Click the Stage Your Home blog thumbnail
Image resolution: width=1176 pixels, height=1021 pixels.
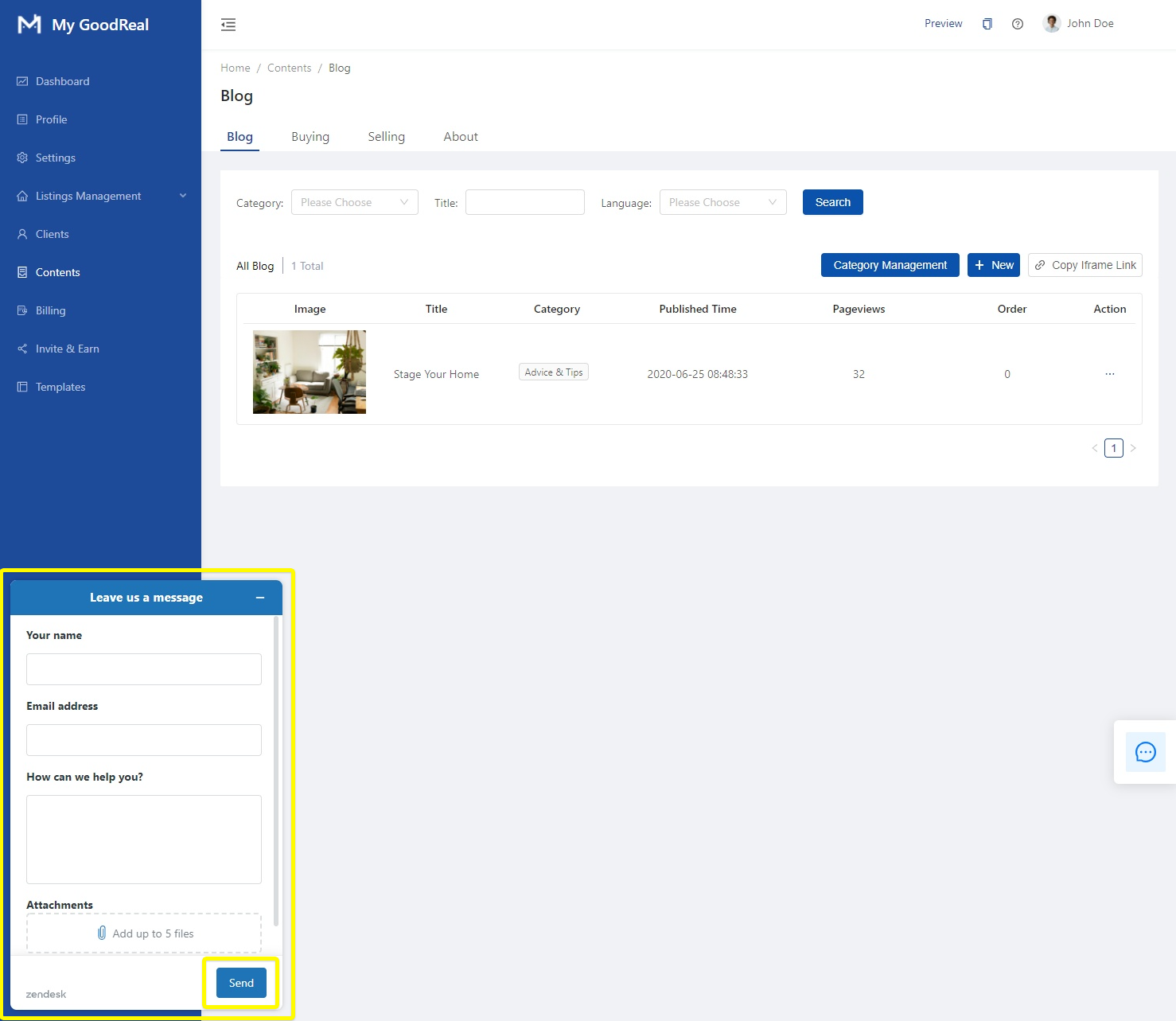[x=310, y=372]
